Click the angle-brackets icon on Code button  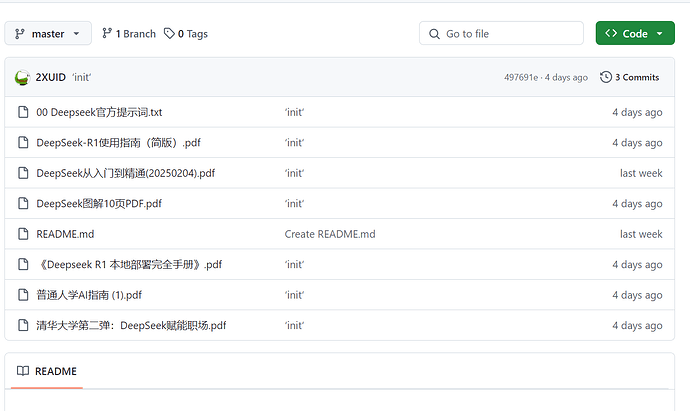tap(611, 33)
